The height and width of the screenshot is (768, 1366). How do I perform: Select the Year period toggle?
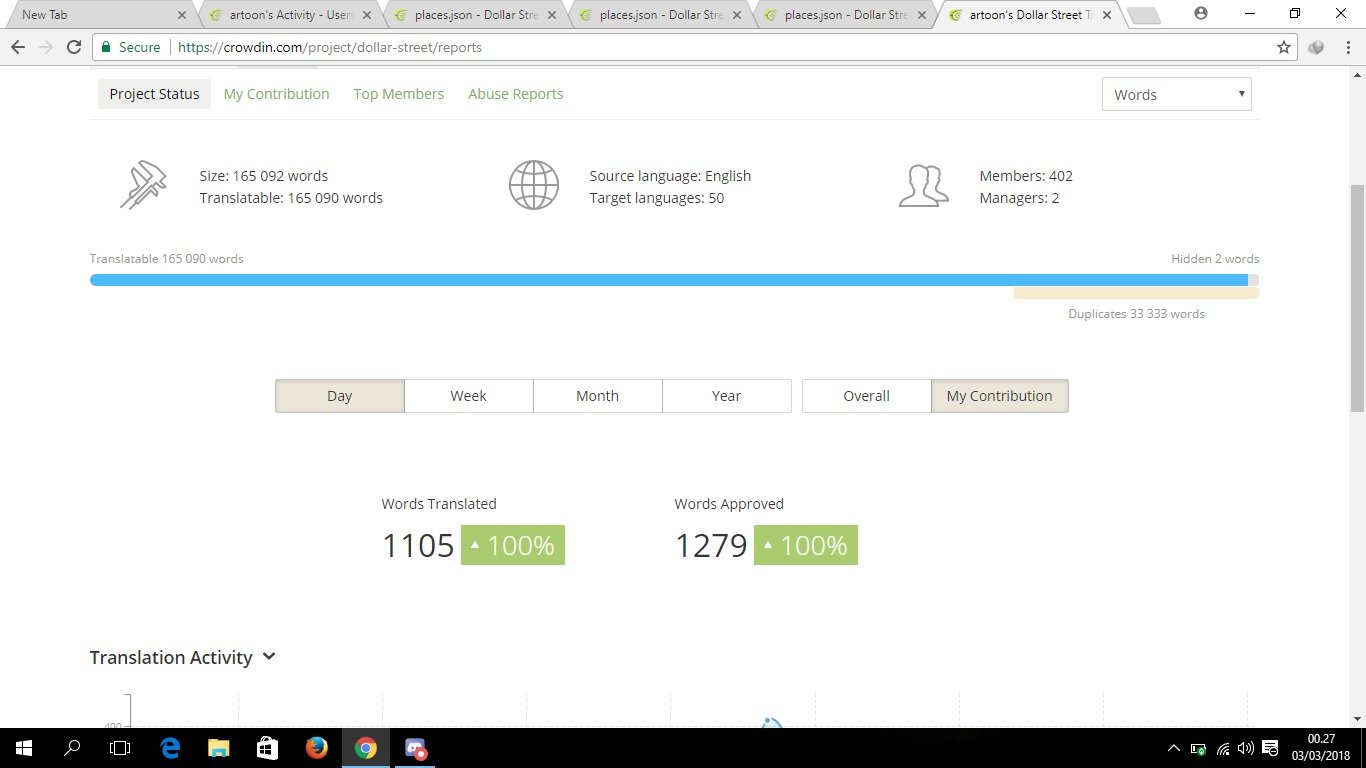tap(726, 396)
